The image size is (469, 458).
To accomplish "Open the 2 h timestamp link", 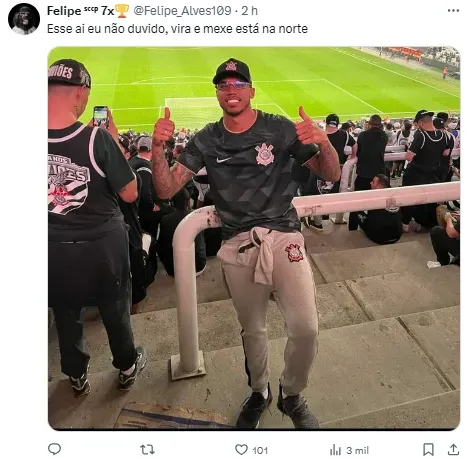I will pos(250,11).
